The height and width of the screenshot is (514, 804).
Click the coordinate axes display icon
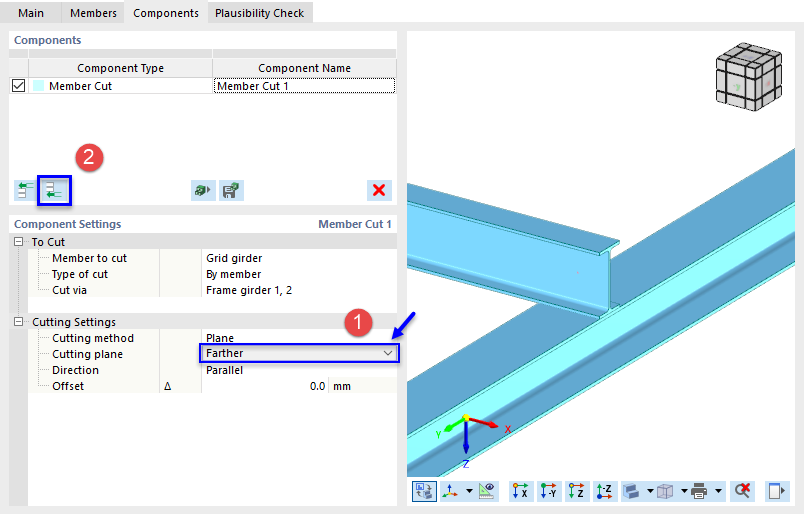pyautogui.click(x=451, y=491)
